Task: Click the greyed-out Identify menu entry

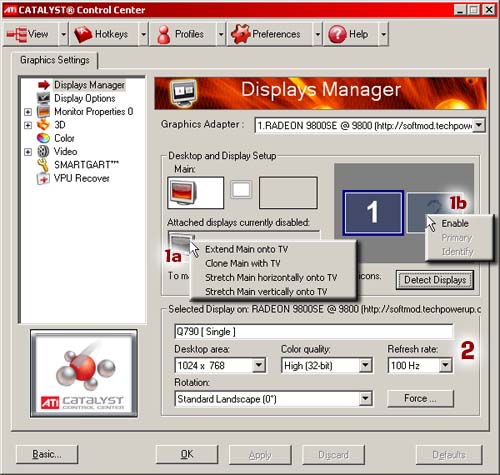Action: coord(457,251)
